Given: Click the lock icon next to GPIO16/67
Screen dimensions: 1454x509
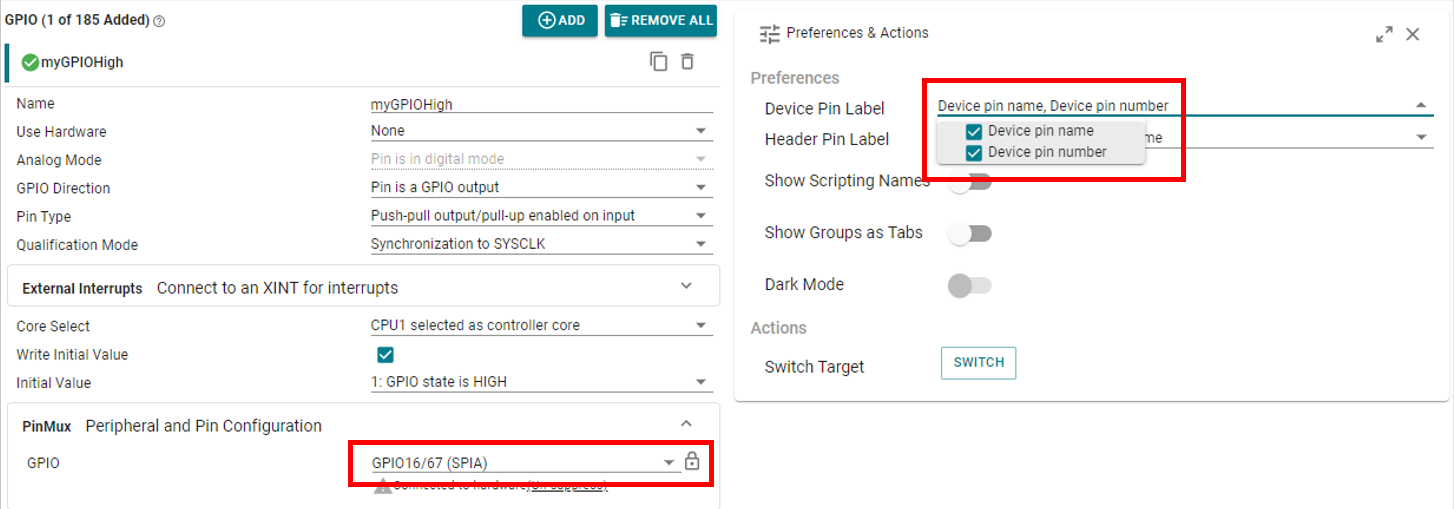Looking at the screenshot, I should tap(691, 461).
